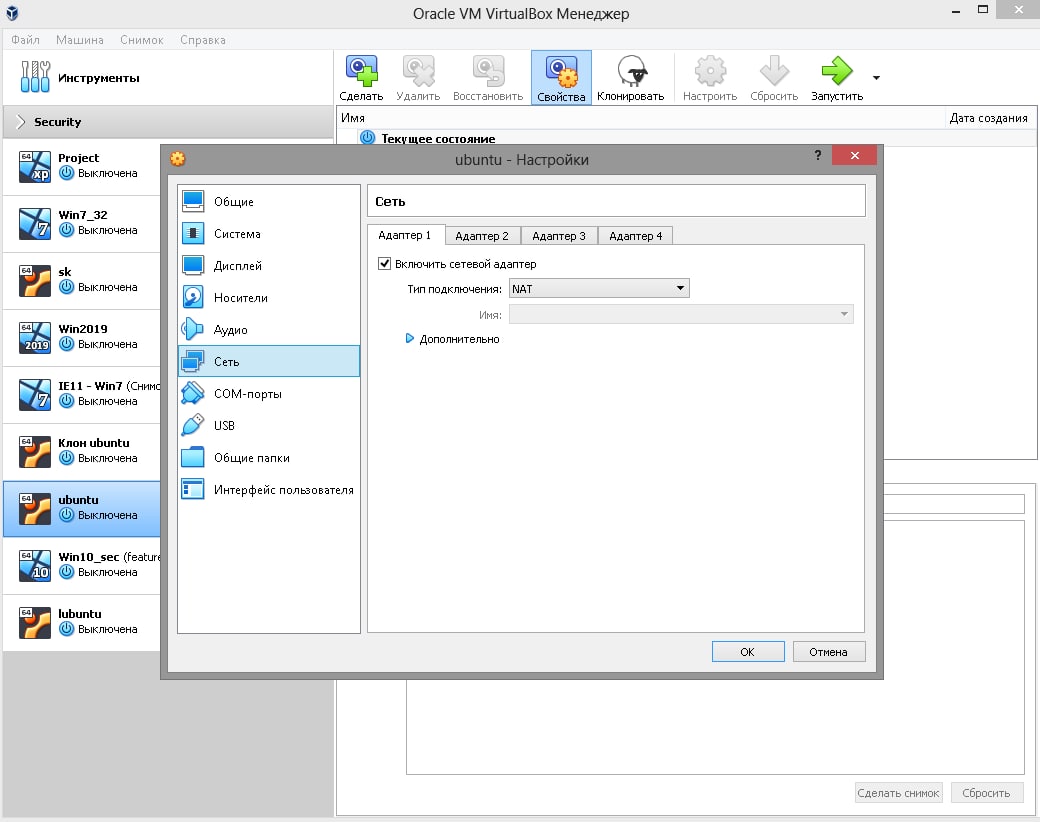This screenshot has width=1040, height=822.
Task: Open the Справка menu
Action: tap(202, 40)
